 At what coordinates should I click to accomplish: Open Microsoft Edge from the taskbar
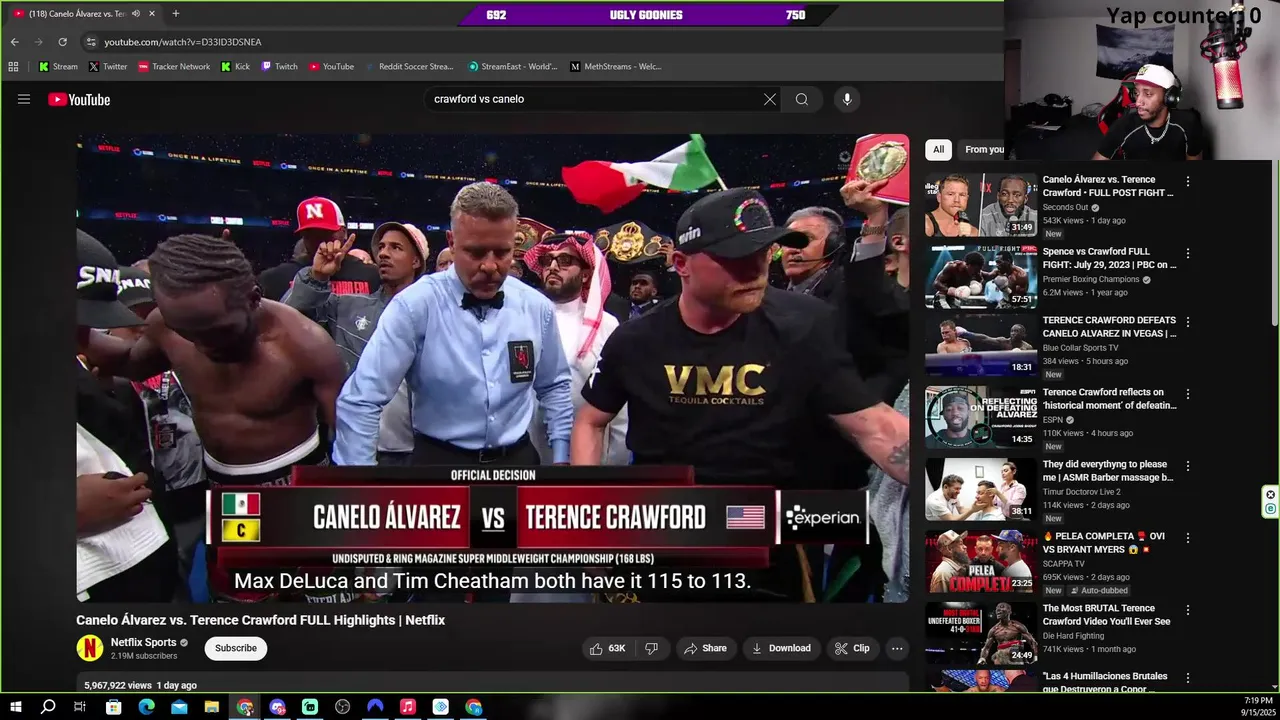[x=146, y=707]
